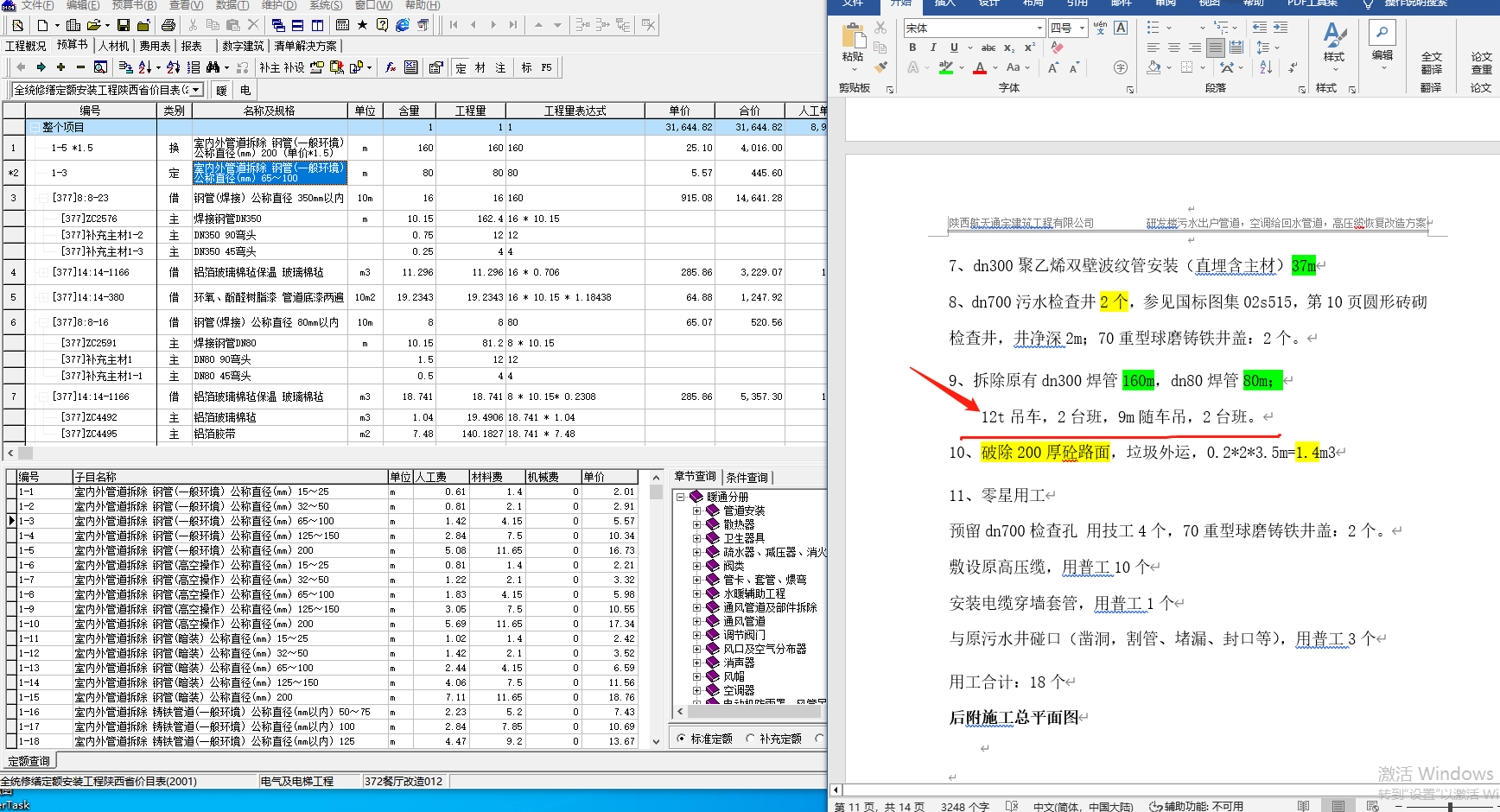Click the F5 button in budget toolbar

coord(546,67)
